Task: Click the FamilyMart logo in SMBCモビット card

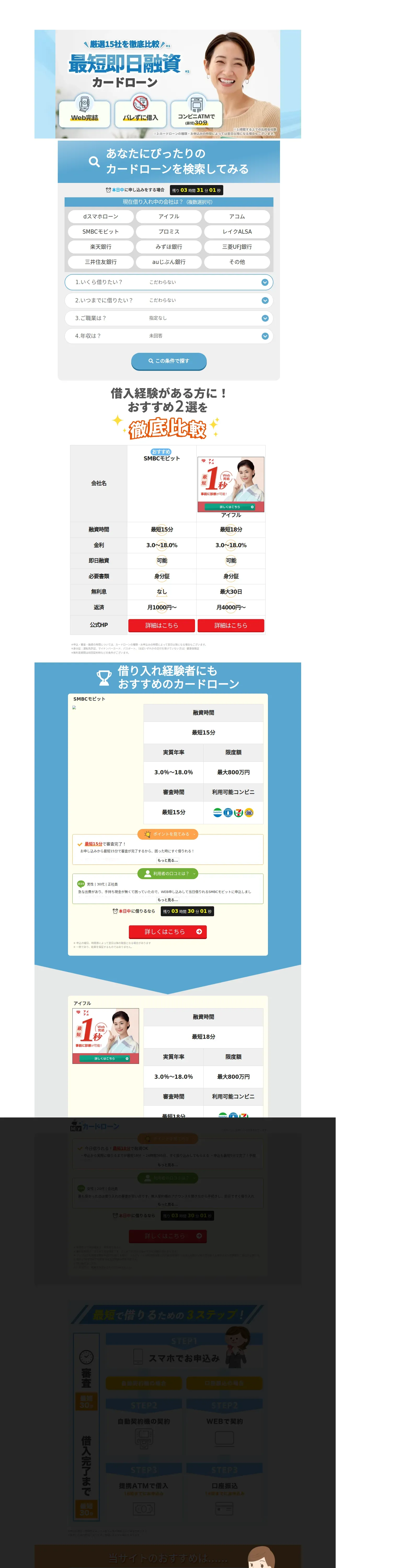Action: click(x=217, y=812)
